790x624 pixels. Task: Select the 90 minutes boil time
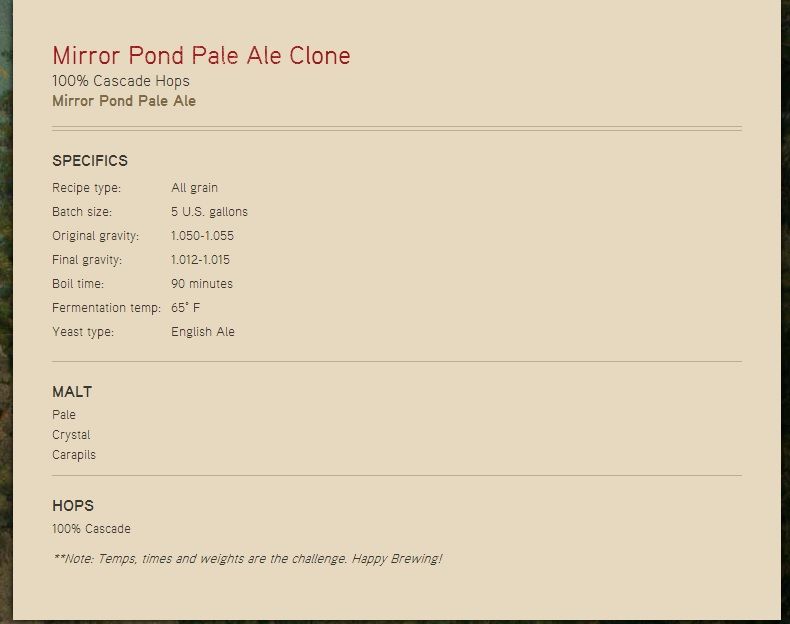point(202,284)
